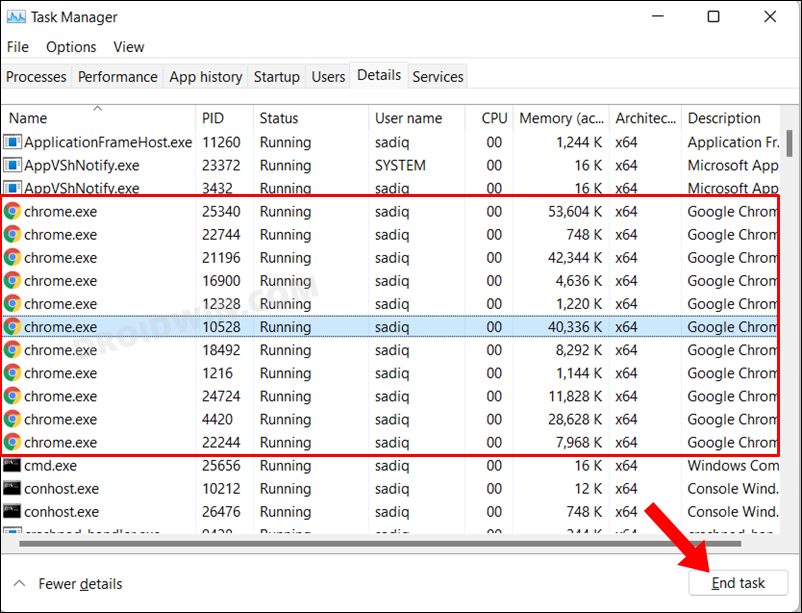Click the Chrome icon of PID 1216 row

click(x=12, y=373)
